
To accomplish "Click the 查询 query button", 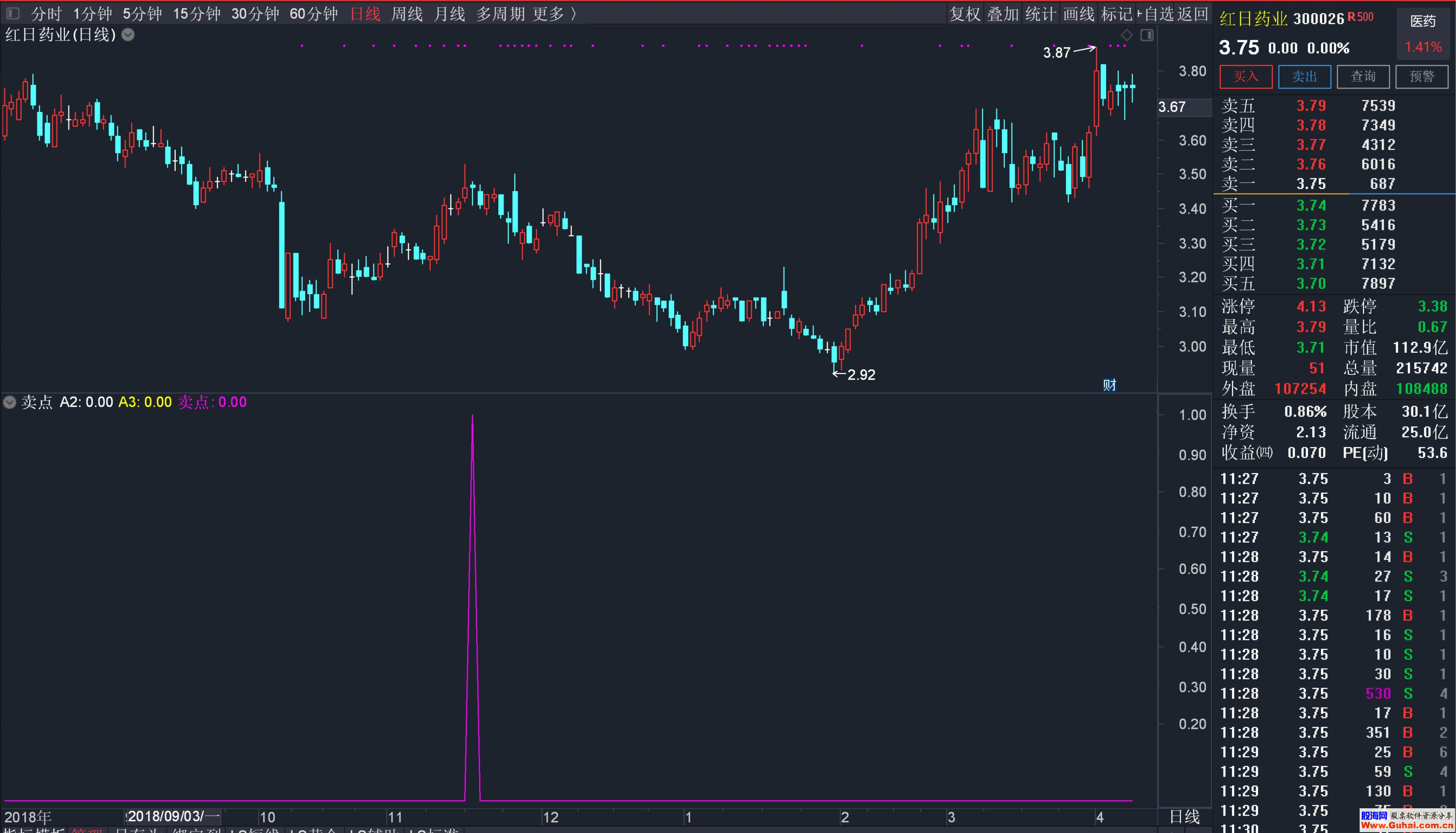I will [x=1363, y=77].
